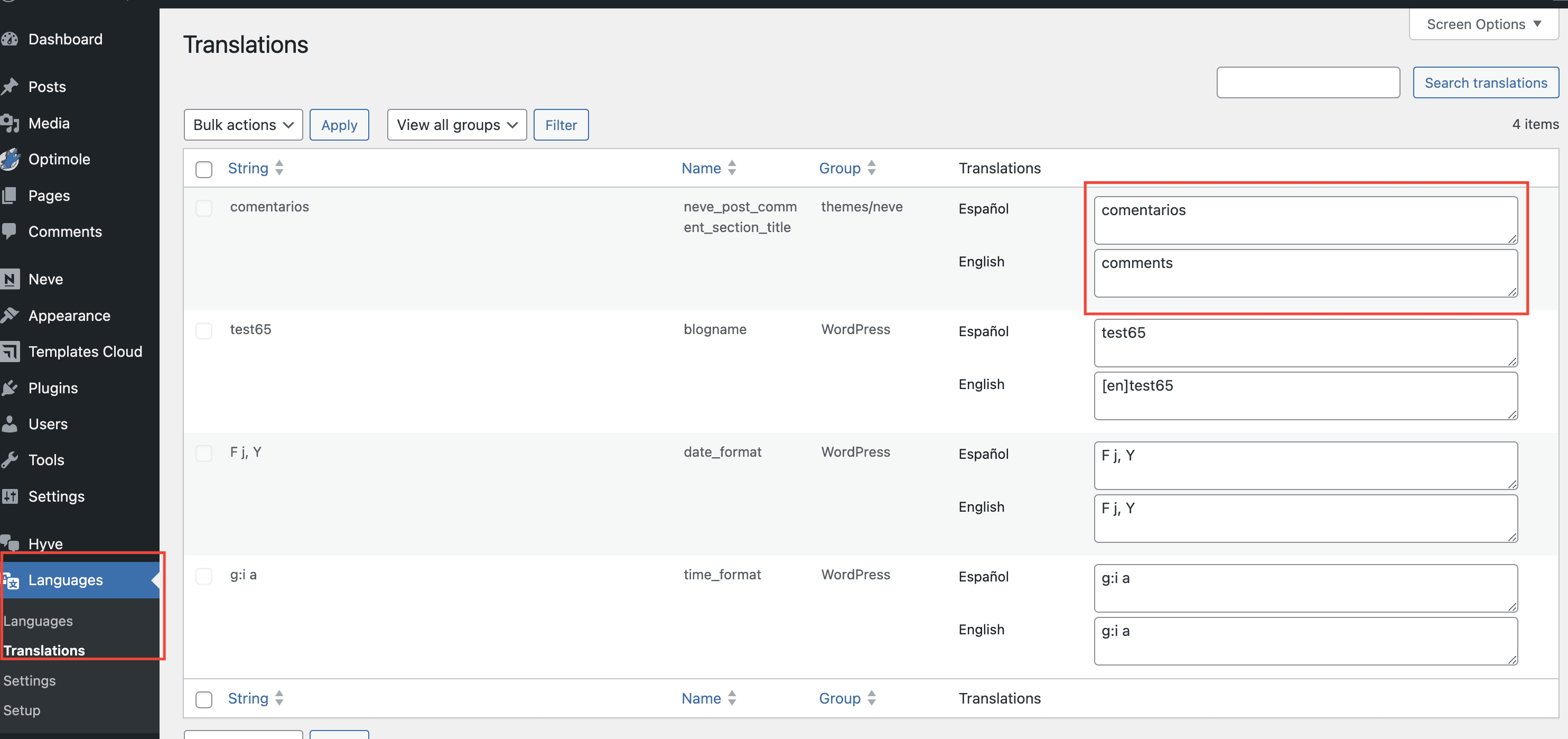Click the Filter button
1568x739 pixels.
tap(561, 125)
